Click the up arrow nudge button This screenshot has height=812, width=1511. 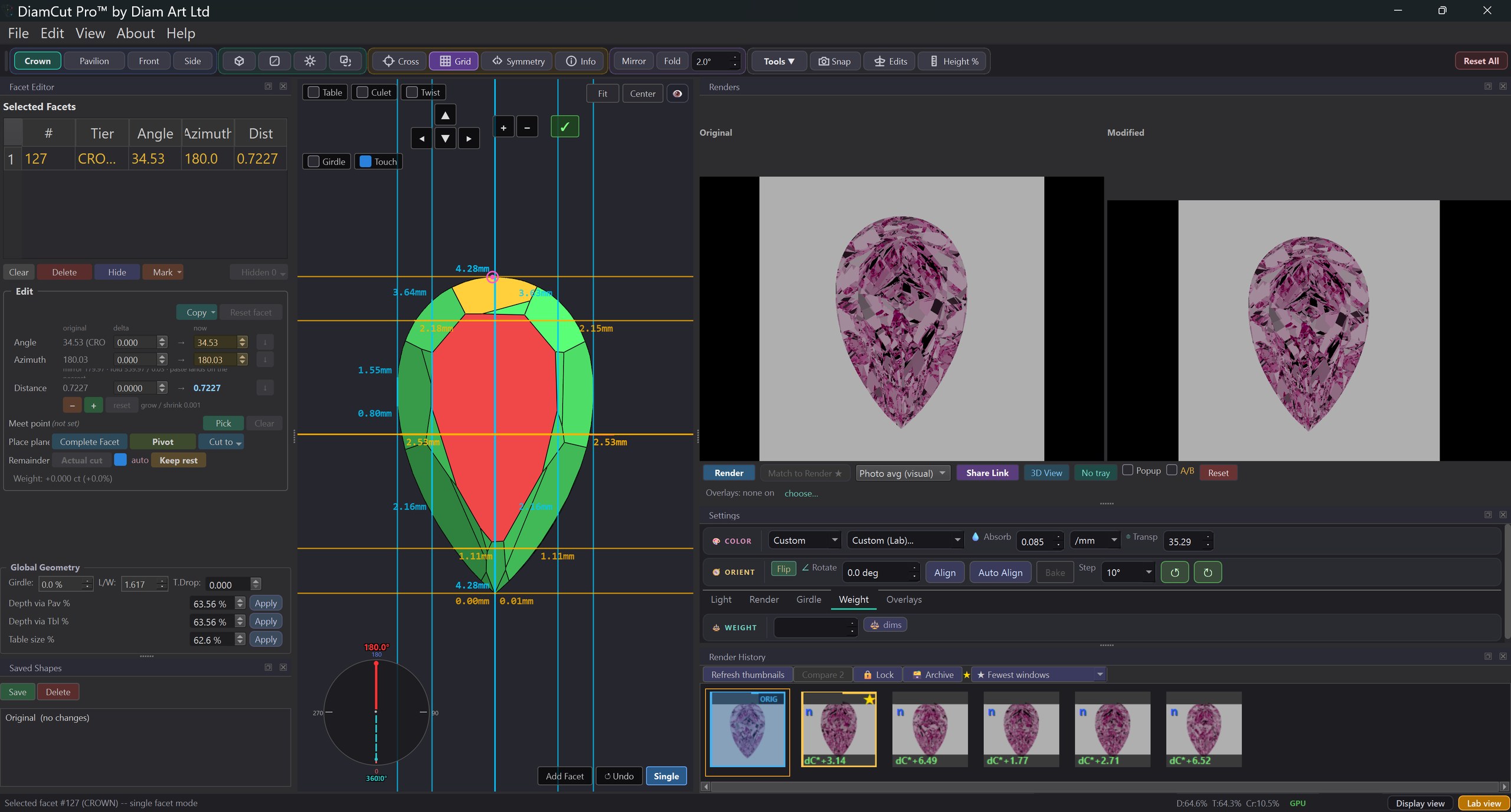pyautogui.click(x=445, y=115)
